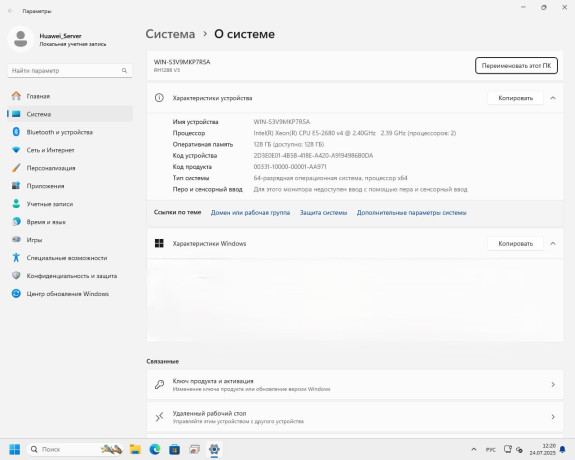The width and height of the screenshot is (575, 460).
Task: Open Bluetooth и устройства icon
Action: tap(16, 132)
